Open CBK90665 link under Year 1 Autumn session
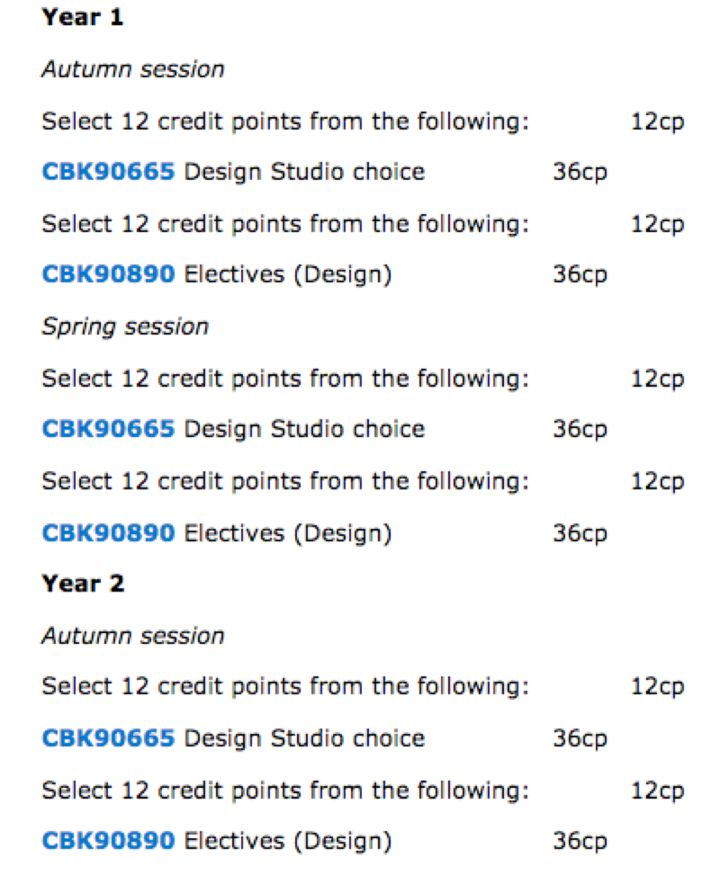The width and height of the screenshot is (720, 876). 108,172
